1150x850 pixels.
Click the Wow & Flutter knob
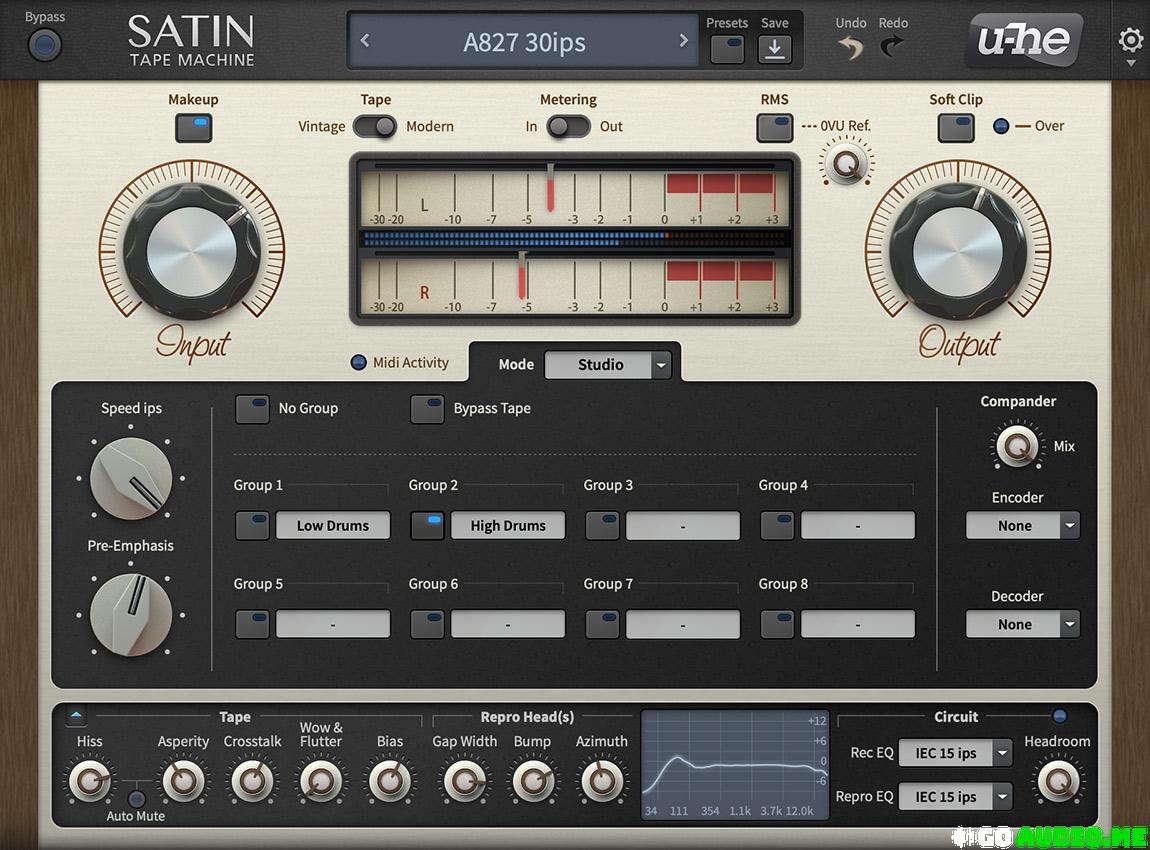point(321,780)
